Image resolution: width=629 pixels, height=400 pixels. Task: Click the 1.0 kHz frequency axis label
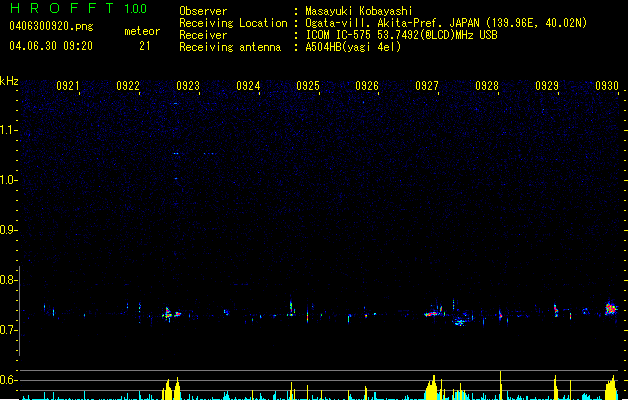pos(9,180)
